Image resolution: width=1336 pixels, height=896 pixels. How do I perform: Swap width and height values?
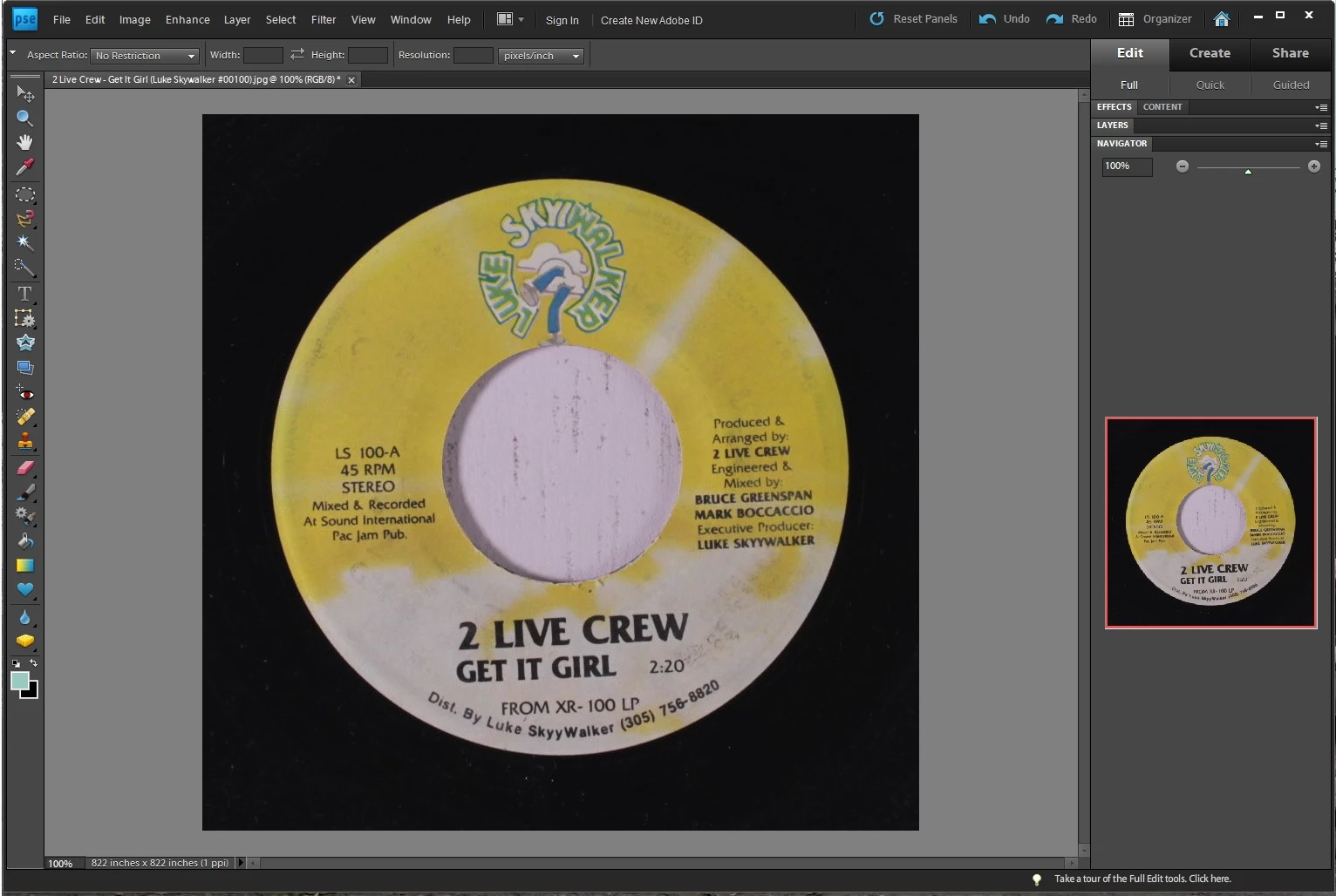[x=297, y=54]
